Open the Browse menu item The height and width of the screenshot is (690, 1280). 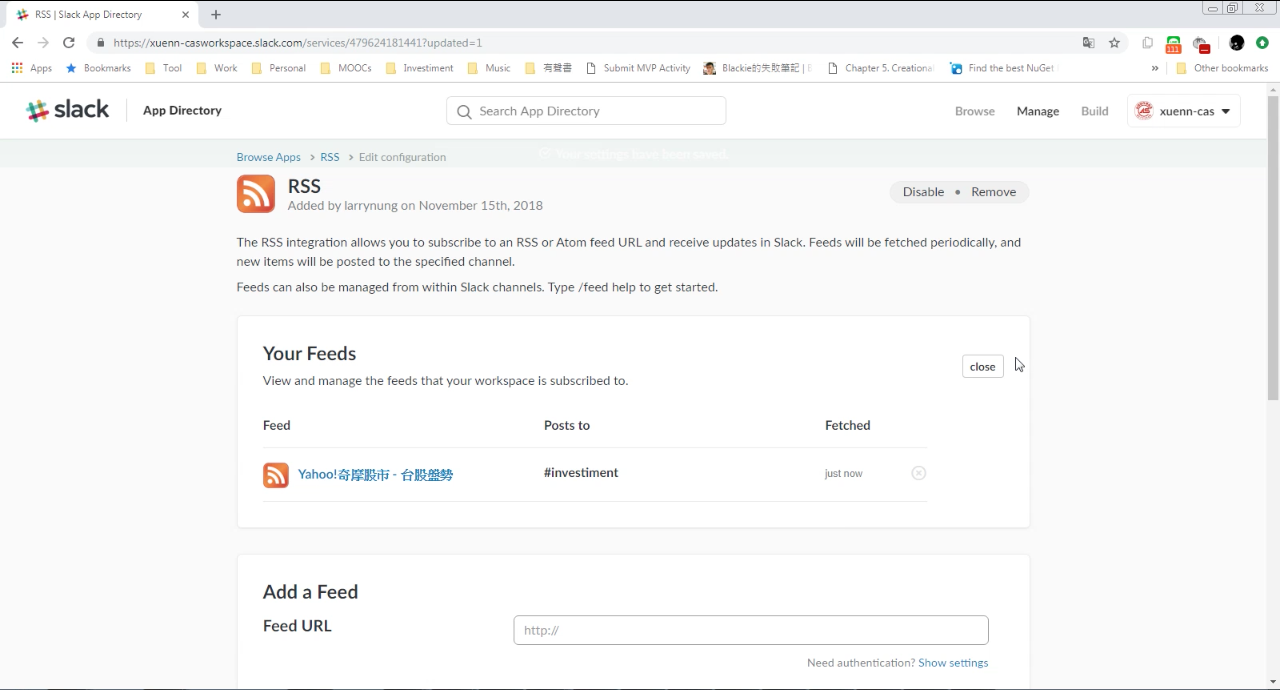[x=975, y=111]
